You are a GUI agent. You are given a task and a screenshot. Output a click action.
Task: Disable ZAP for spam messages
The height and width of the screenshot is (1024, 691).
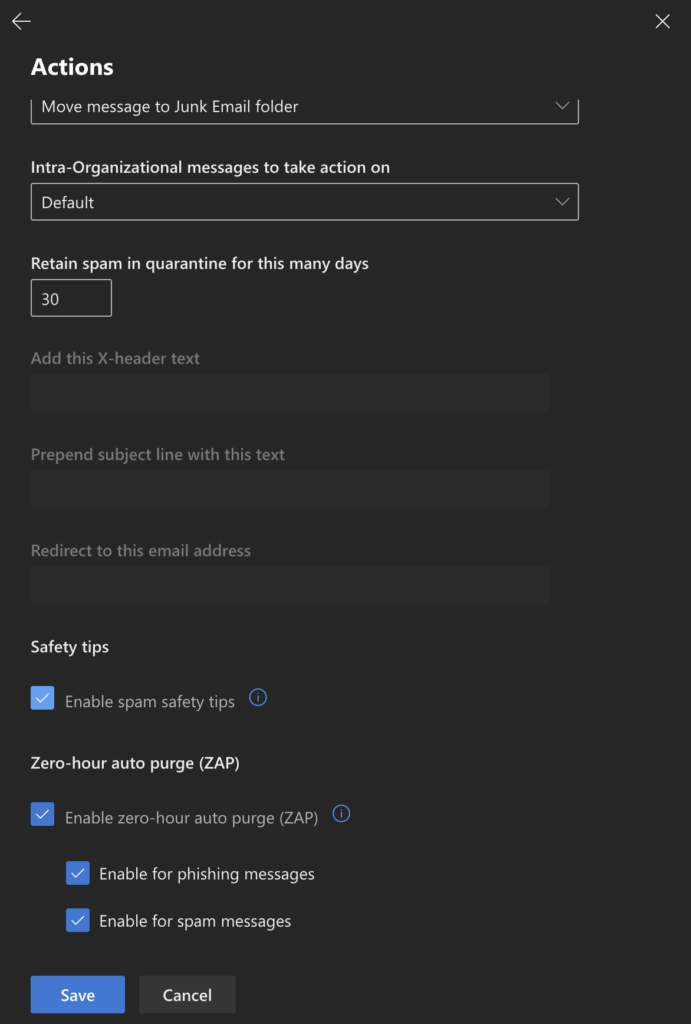pyautogui.click(x=78, y=920)
